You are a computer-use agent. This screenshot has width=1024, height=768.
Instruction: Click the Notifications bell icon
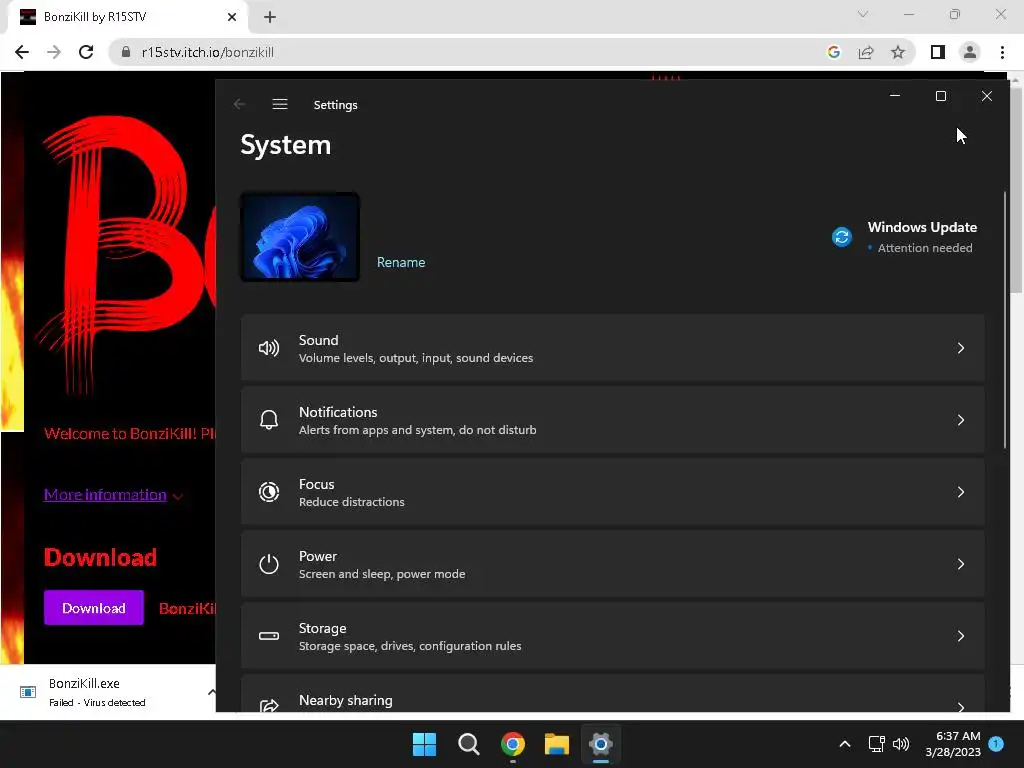click(268, 420)
